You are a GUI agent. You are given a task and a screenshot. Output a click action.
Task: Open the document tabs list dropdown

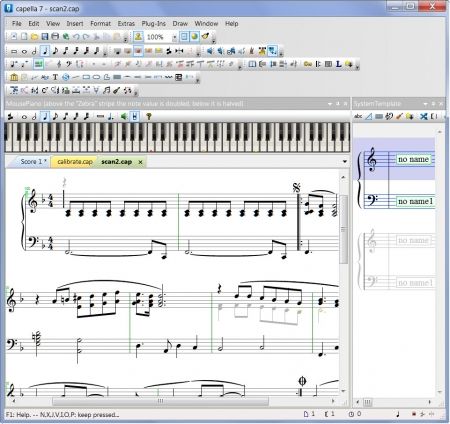345,162
